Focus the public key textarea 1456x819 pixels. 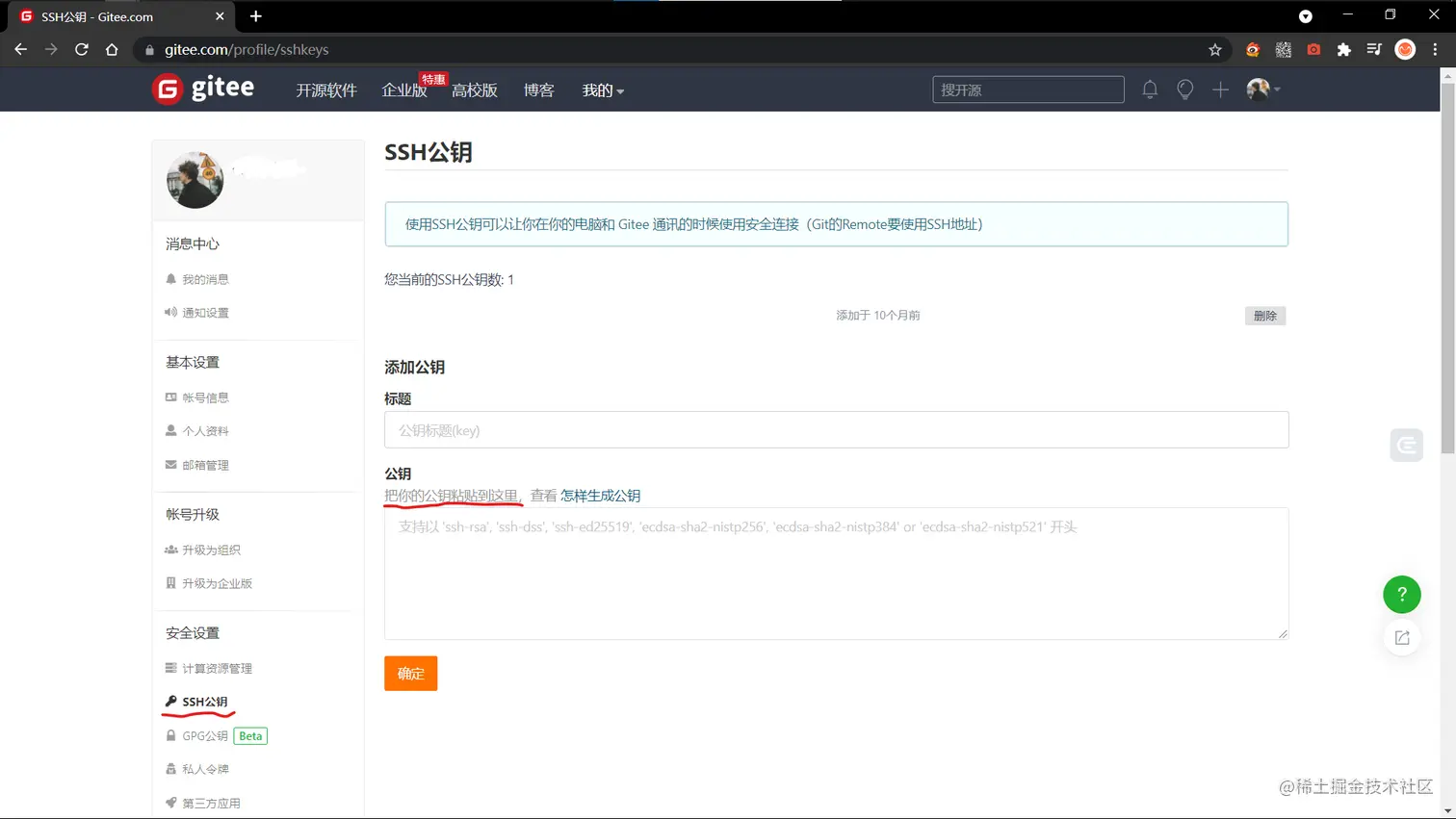coord(836,574)
